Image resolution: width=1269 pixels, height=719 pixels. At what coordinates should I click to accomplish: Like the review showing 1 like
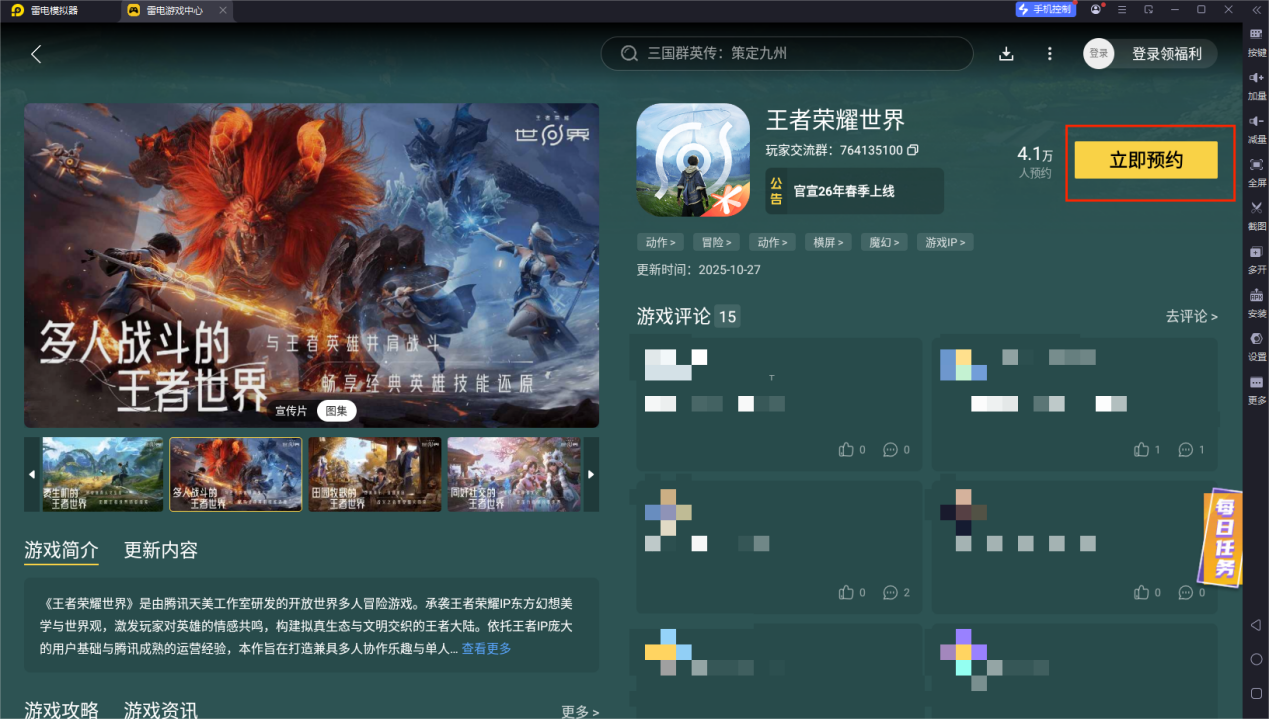(x=1142, y=450)
